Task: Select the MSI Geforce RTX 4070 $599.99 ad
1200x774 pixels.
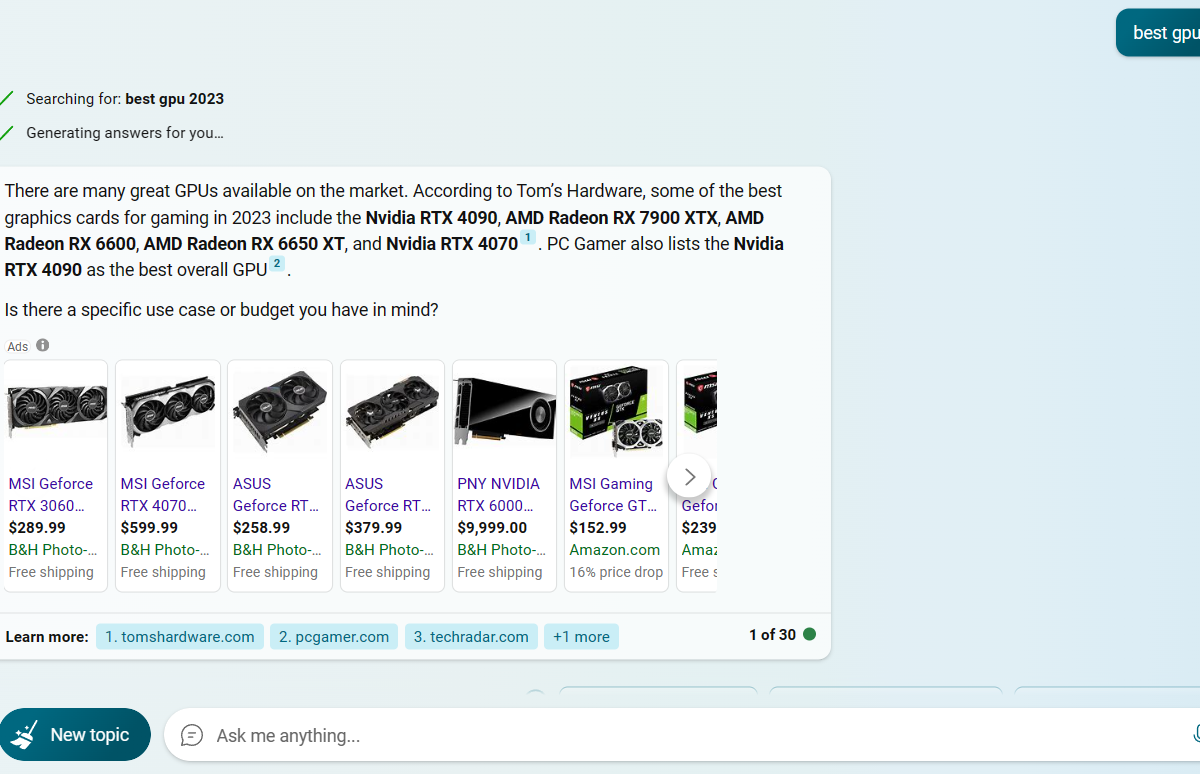Action: coord(168,476)
